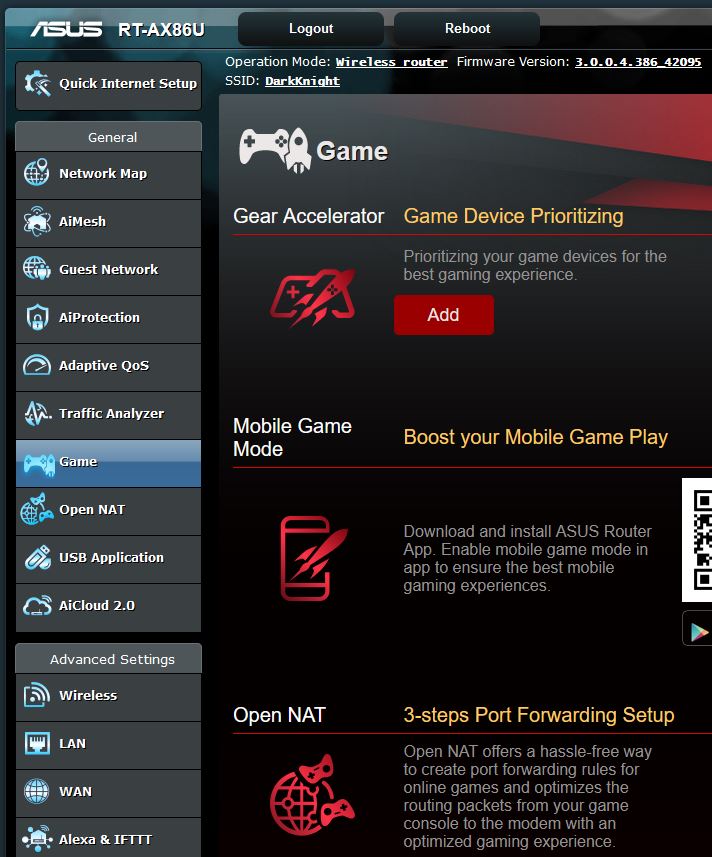Open AiCloud 2.0 cloud icon
The width and height of the screenshot is (712, 857).
point(37,606)
